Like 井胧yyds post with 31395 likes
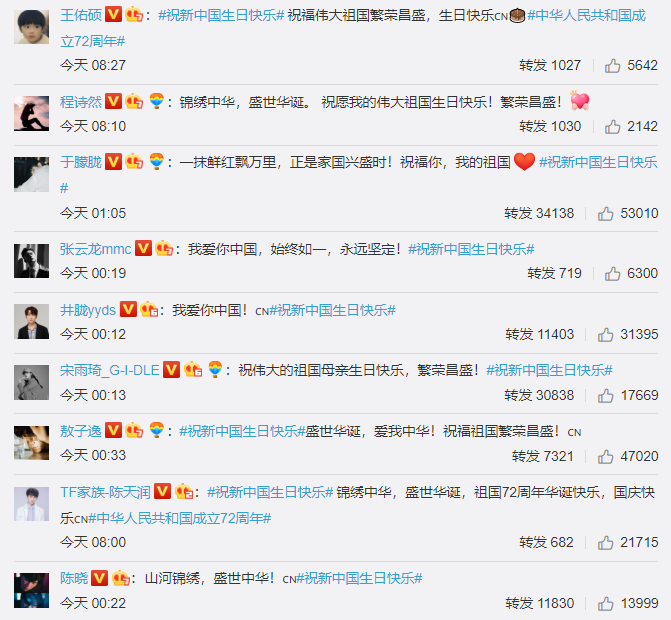This screenshot has height=620, width=671. tap(606, 335)
